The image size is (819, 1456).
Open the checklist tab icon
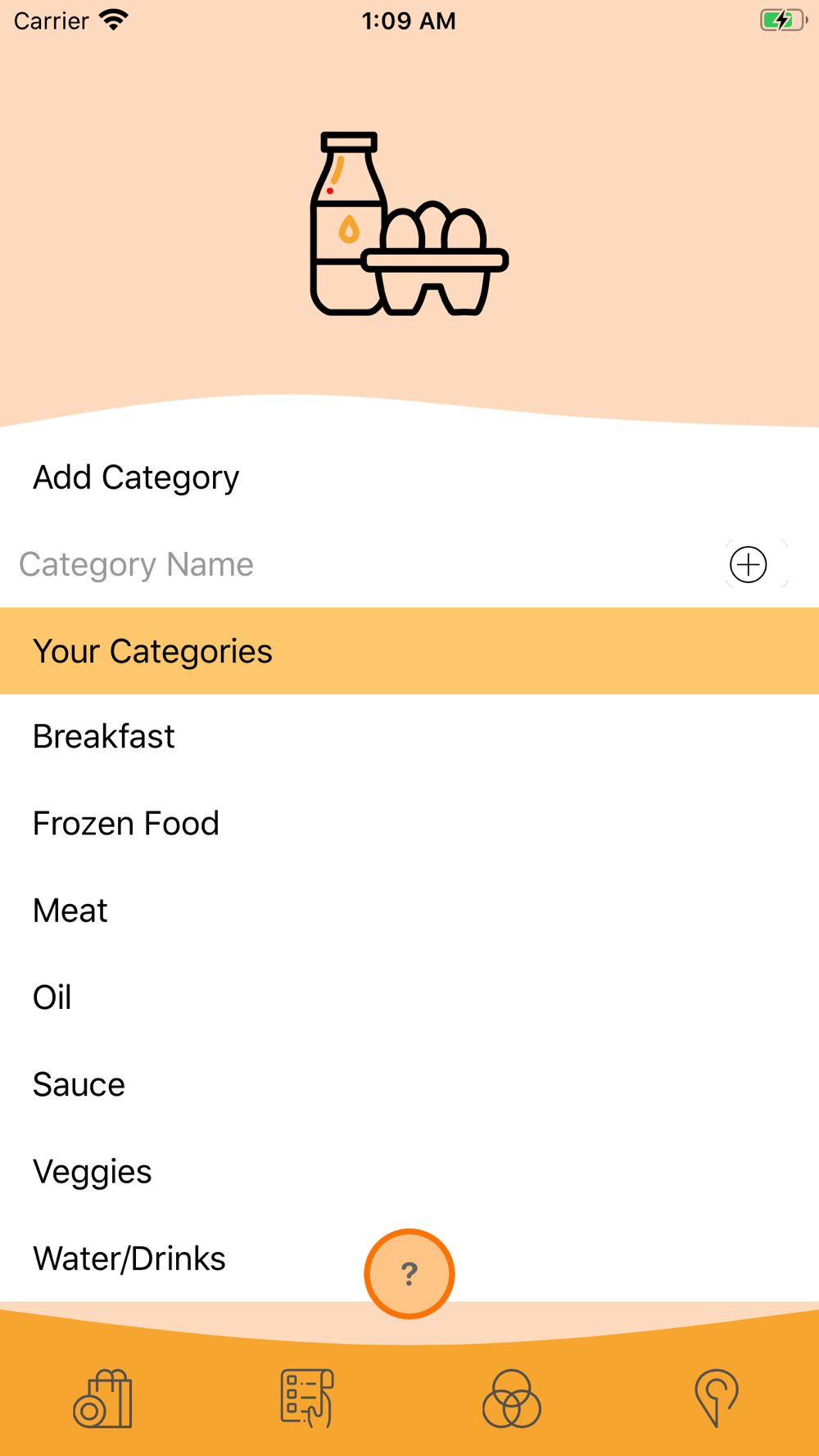coord(307,1399)
